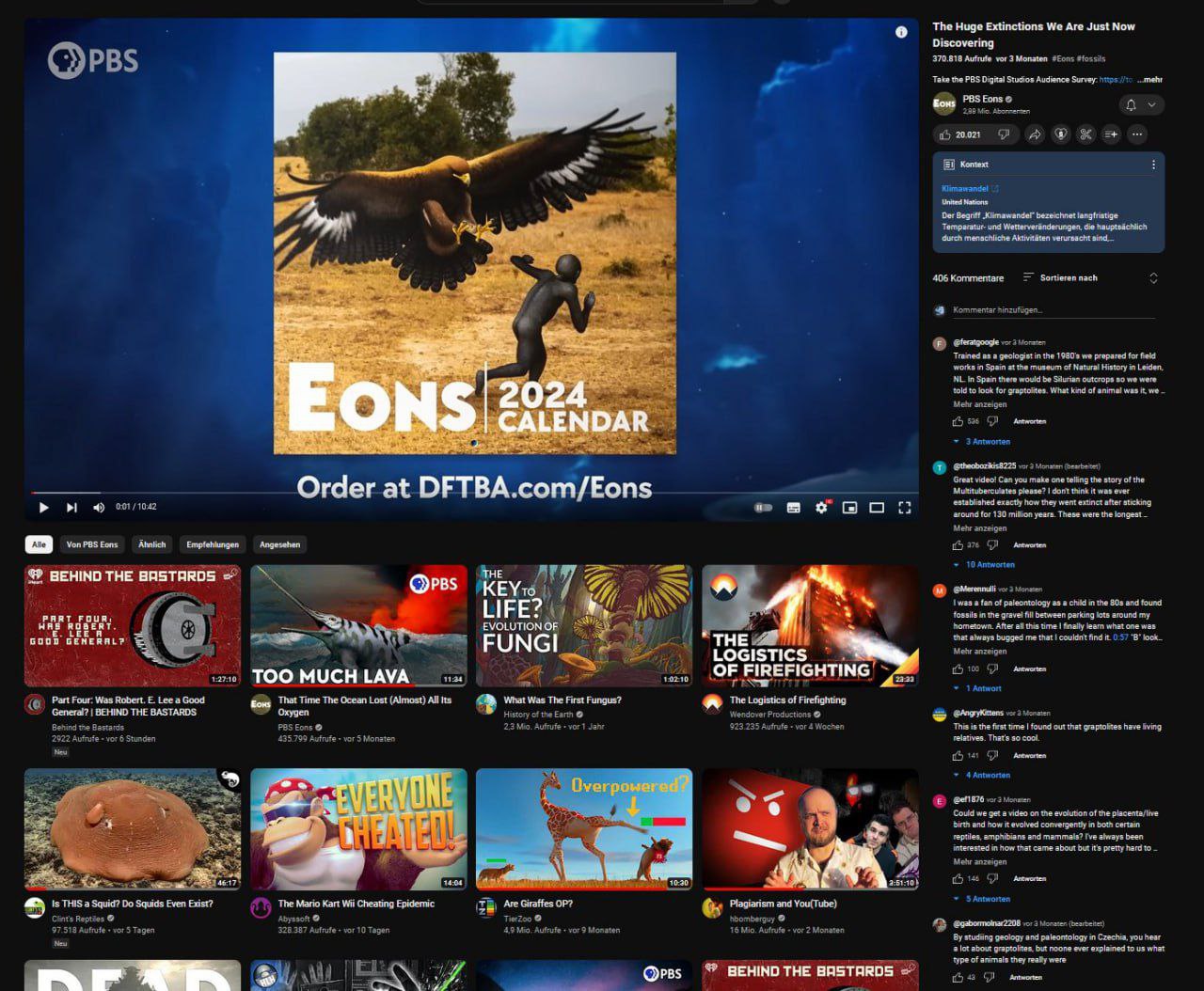The image size is (1204, 991).
Task: Save video to playlist
Action: (x=1111, y=134)
